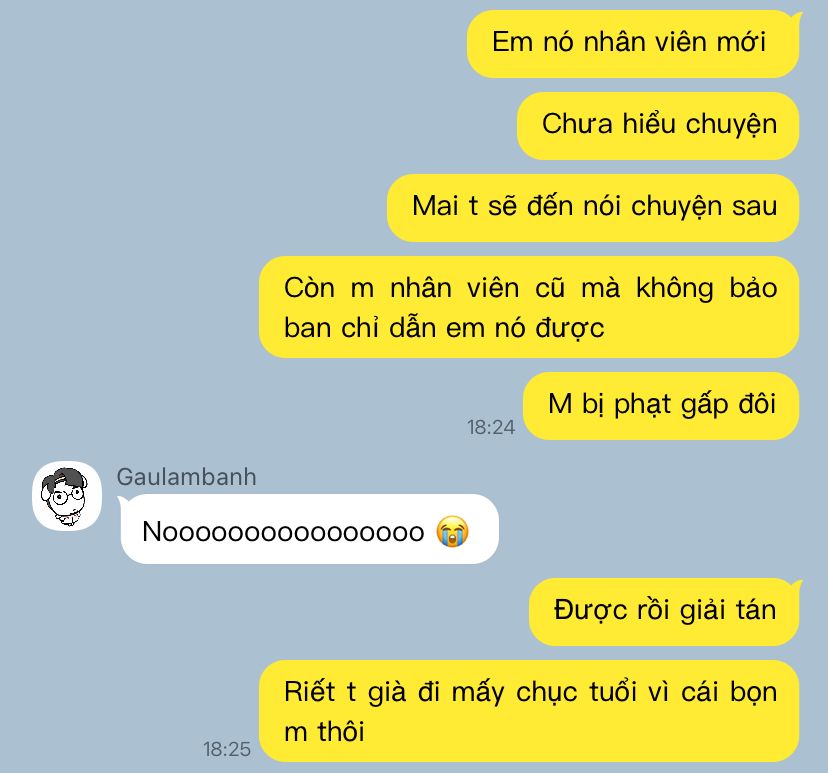This screenshot has height=773, width=828.
Task: Tap the crying face emoji
Action: [452, 531]
